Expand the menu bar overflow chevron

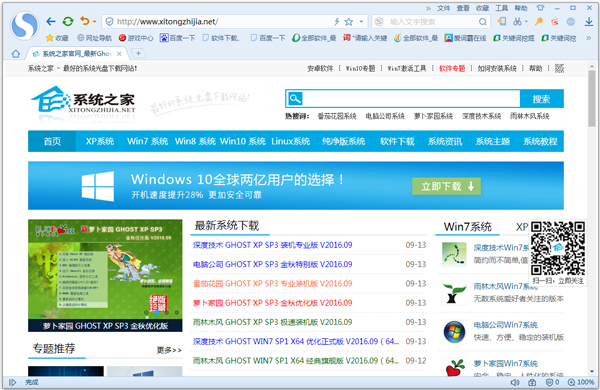(x=428, y=8)
